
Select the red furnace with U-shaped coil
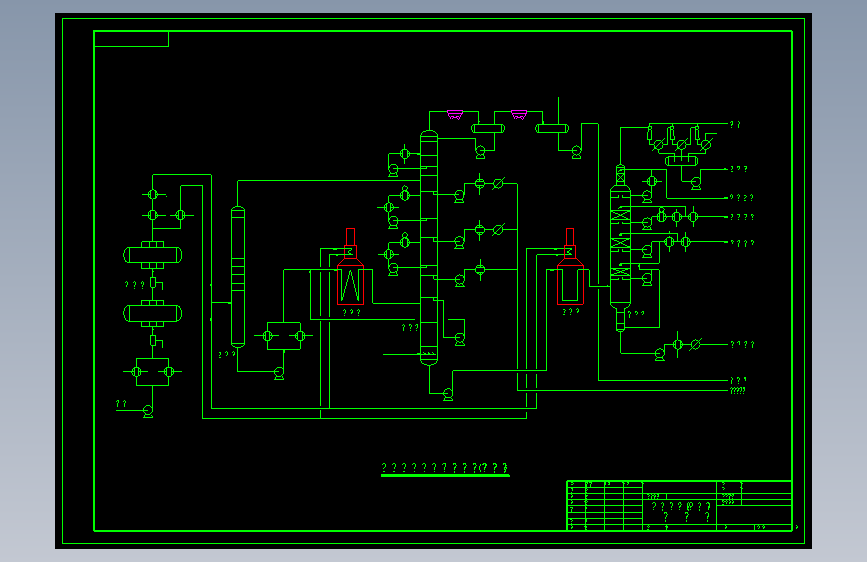point(570,267)
